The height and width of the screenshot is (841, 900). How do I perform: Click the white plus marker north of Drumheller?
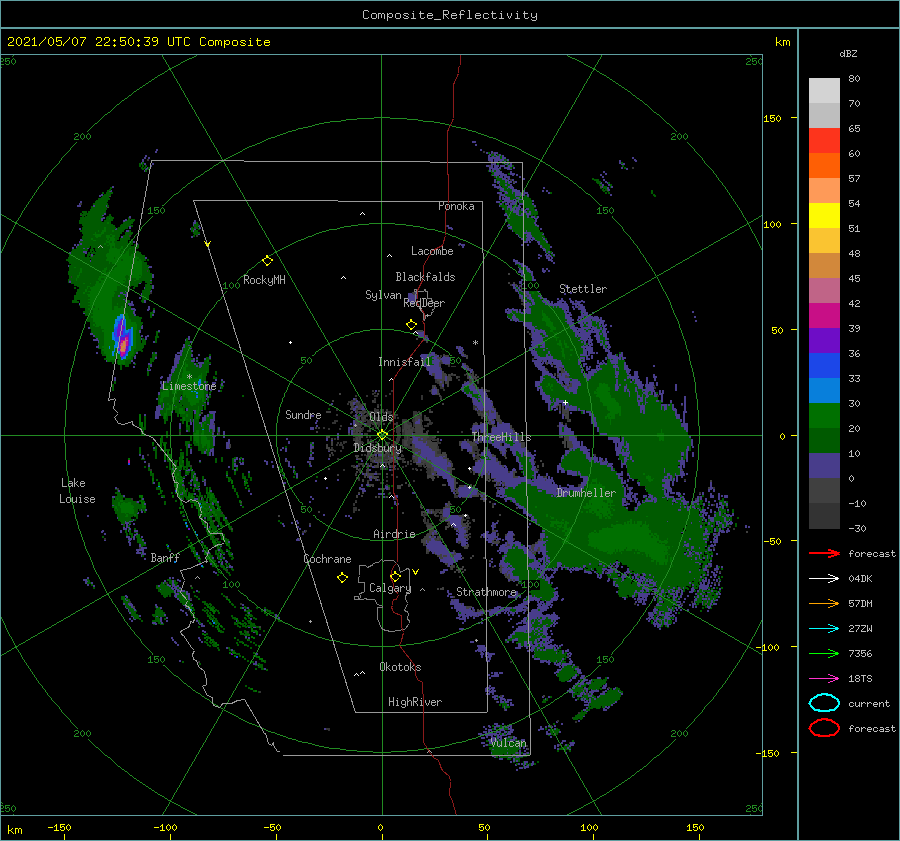[x=565, y=403]
